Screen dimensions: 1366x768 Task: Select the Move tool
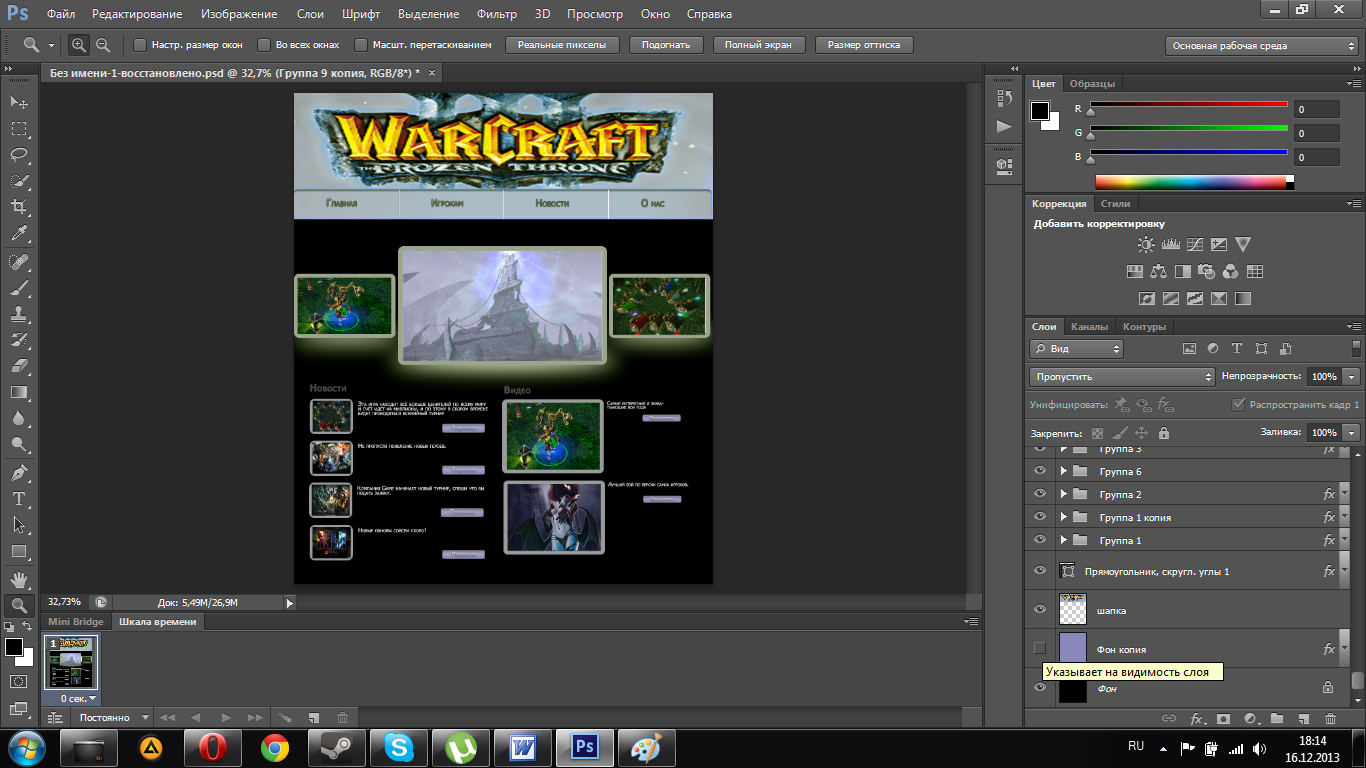19,102
